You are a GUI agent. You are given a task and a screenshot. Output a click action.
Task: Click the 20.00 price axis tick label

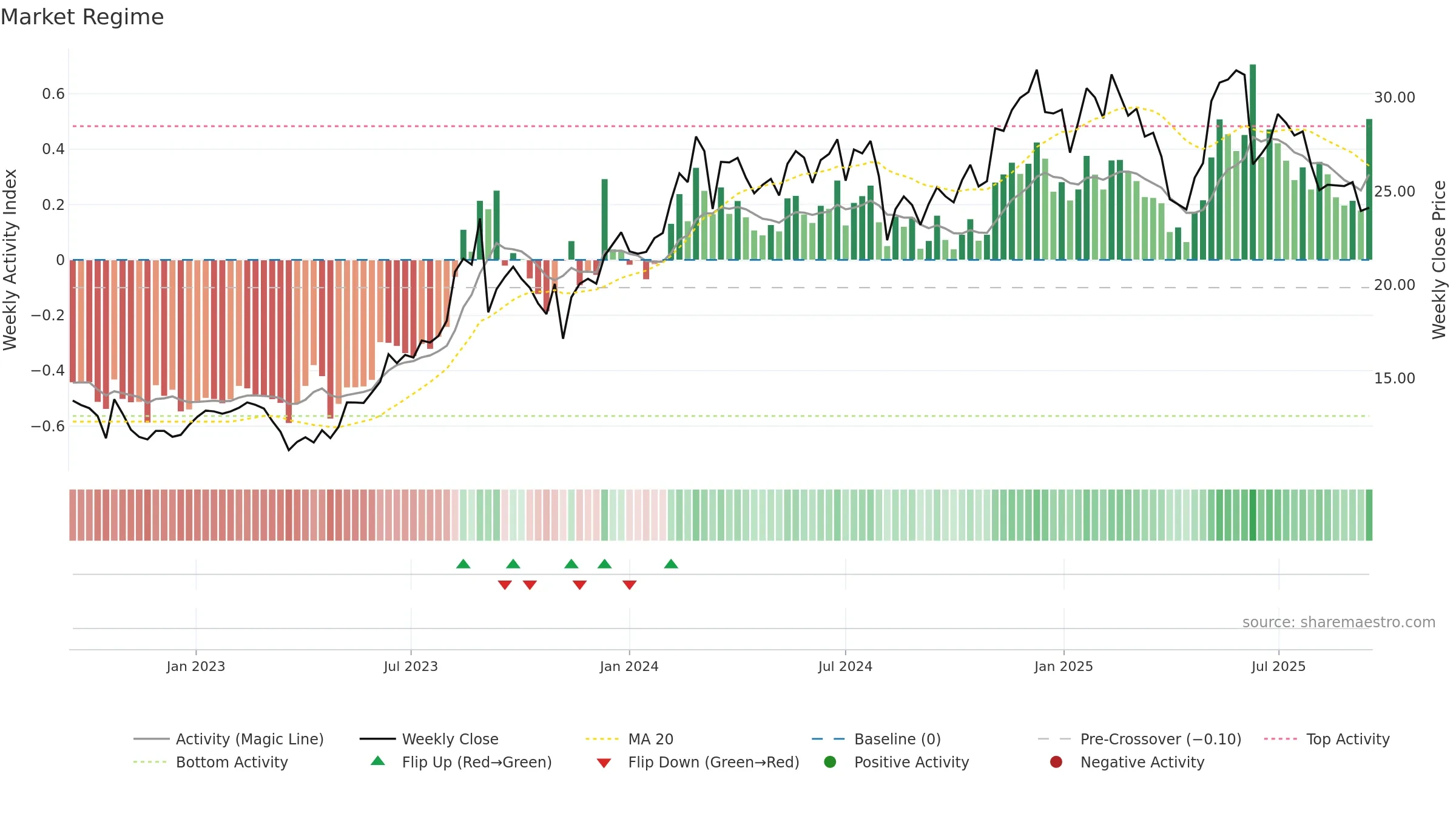click(x=1395, y=285)
